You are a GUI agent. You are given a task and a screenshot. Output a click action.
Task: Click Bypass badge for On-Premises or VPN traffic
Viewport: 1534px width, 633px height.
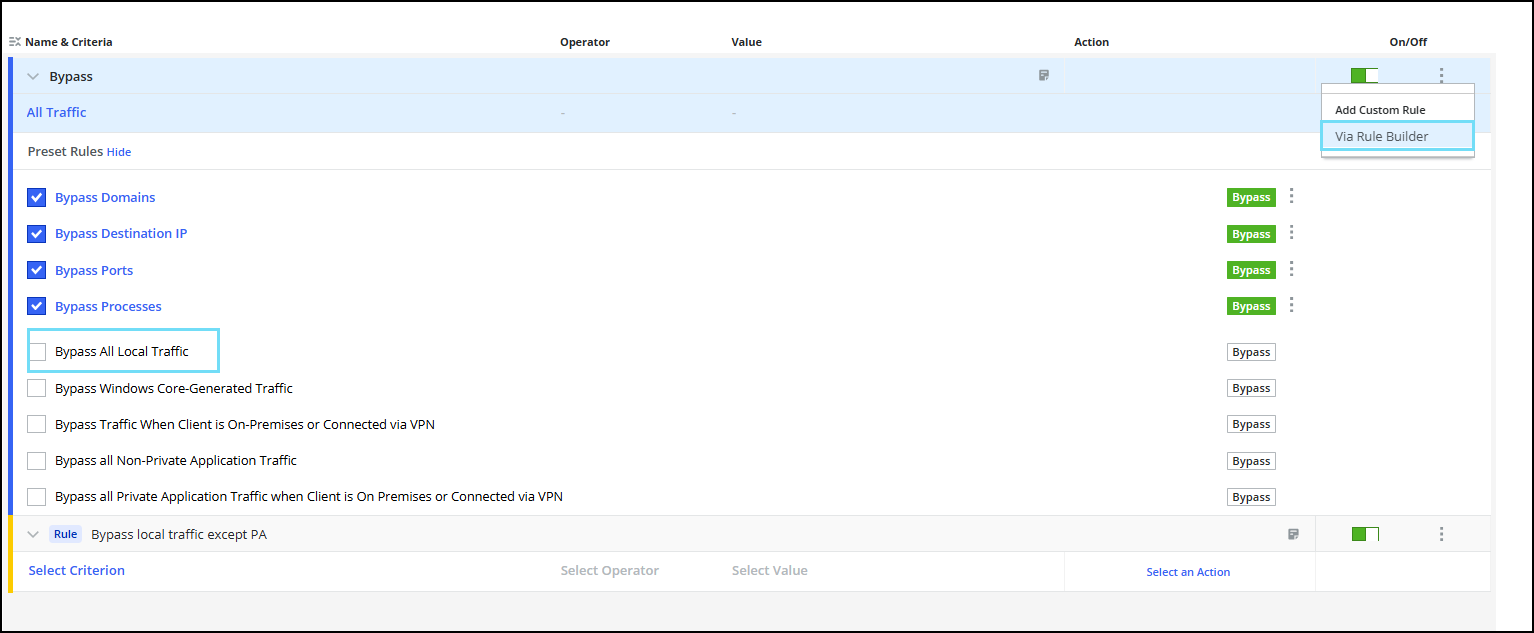coord(1251,424)
